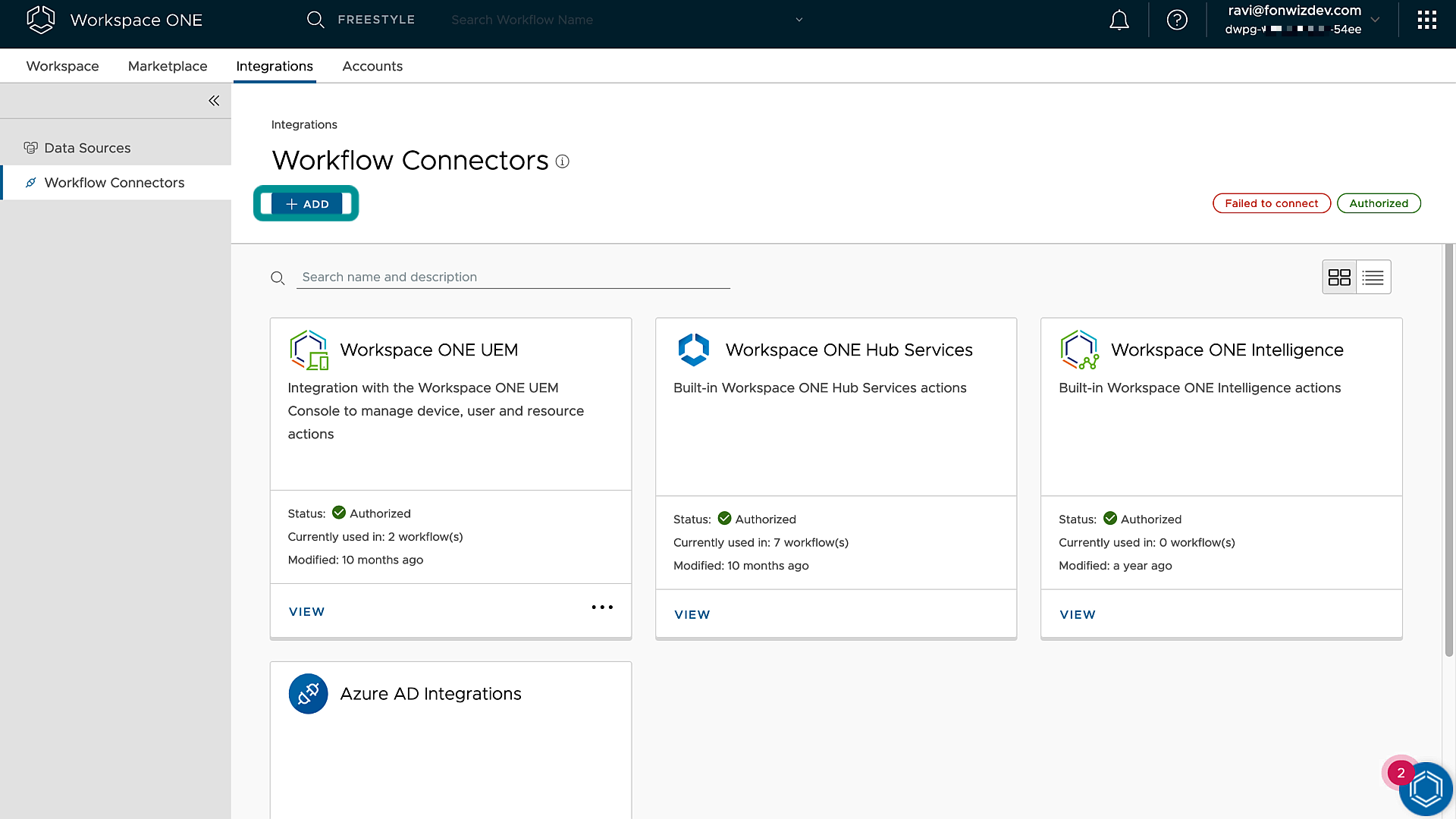This screenshot has width=1456, height=819.
Task: Open the apps grid launcher icon
Action: (x=1426, y=20)
